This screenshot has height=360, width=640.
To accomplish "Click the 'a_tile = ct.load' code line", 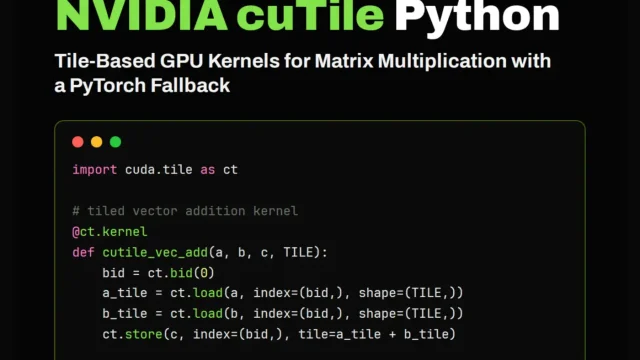I will [x=283, y=293].
